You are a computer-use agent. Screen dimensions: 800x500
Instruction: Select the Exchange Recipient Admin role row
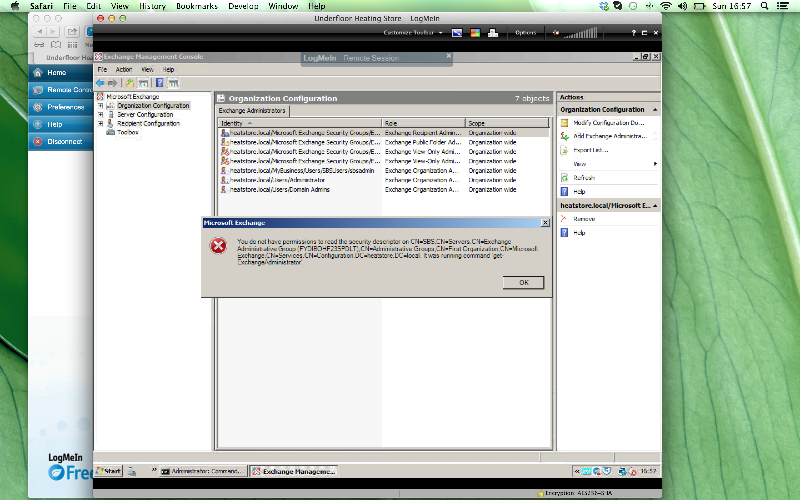click(x=384, y=133)
